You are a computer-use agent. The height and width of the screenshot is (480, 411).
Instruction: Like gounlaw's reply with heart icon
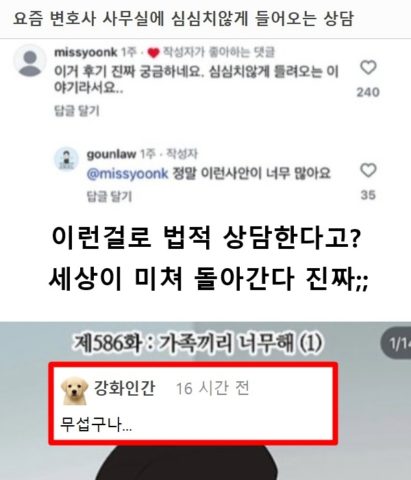(x=368, y=170)
